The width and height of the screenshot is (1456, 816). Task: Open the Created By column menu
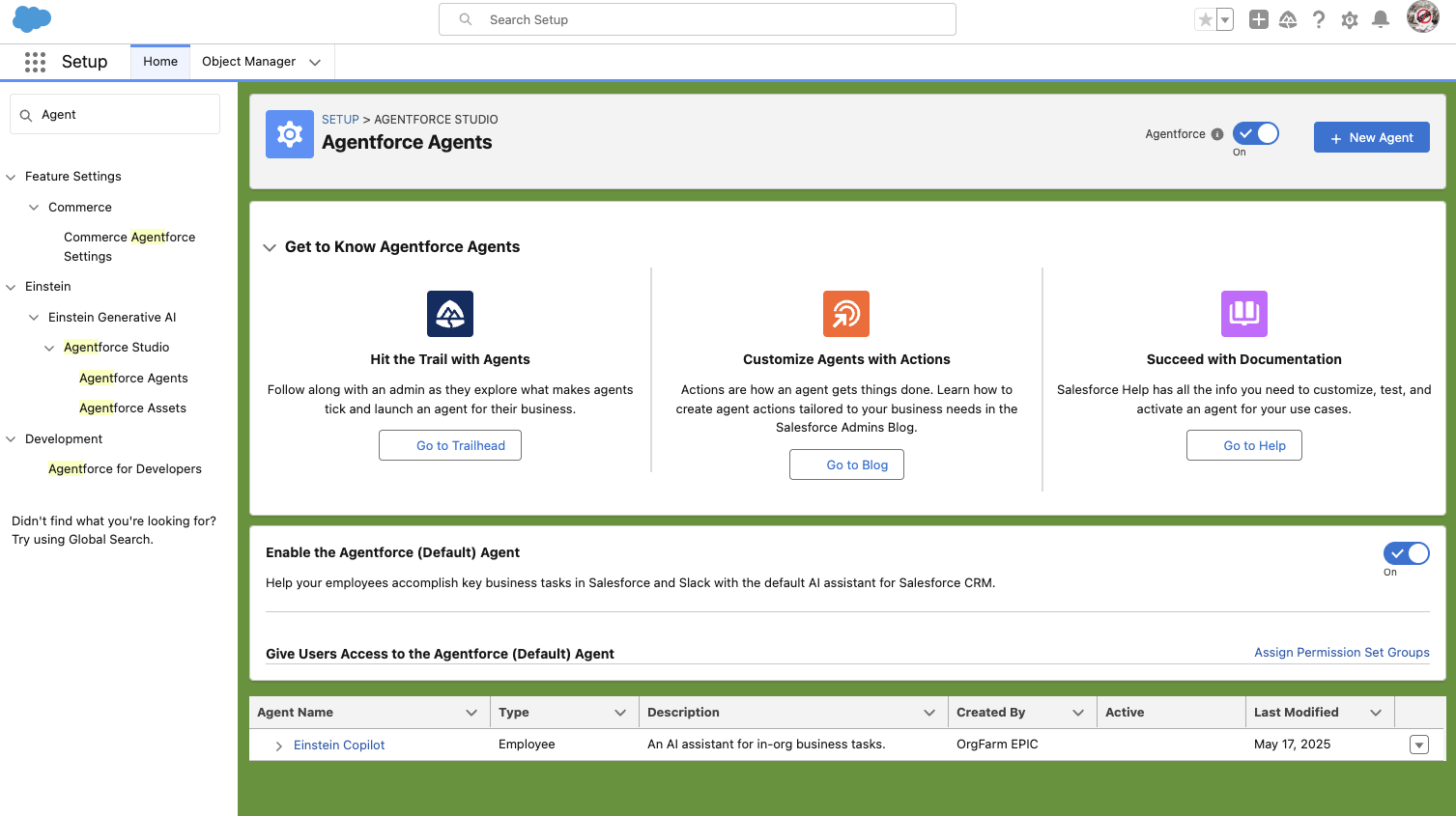(1078, 713)
